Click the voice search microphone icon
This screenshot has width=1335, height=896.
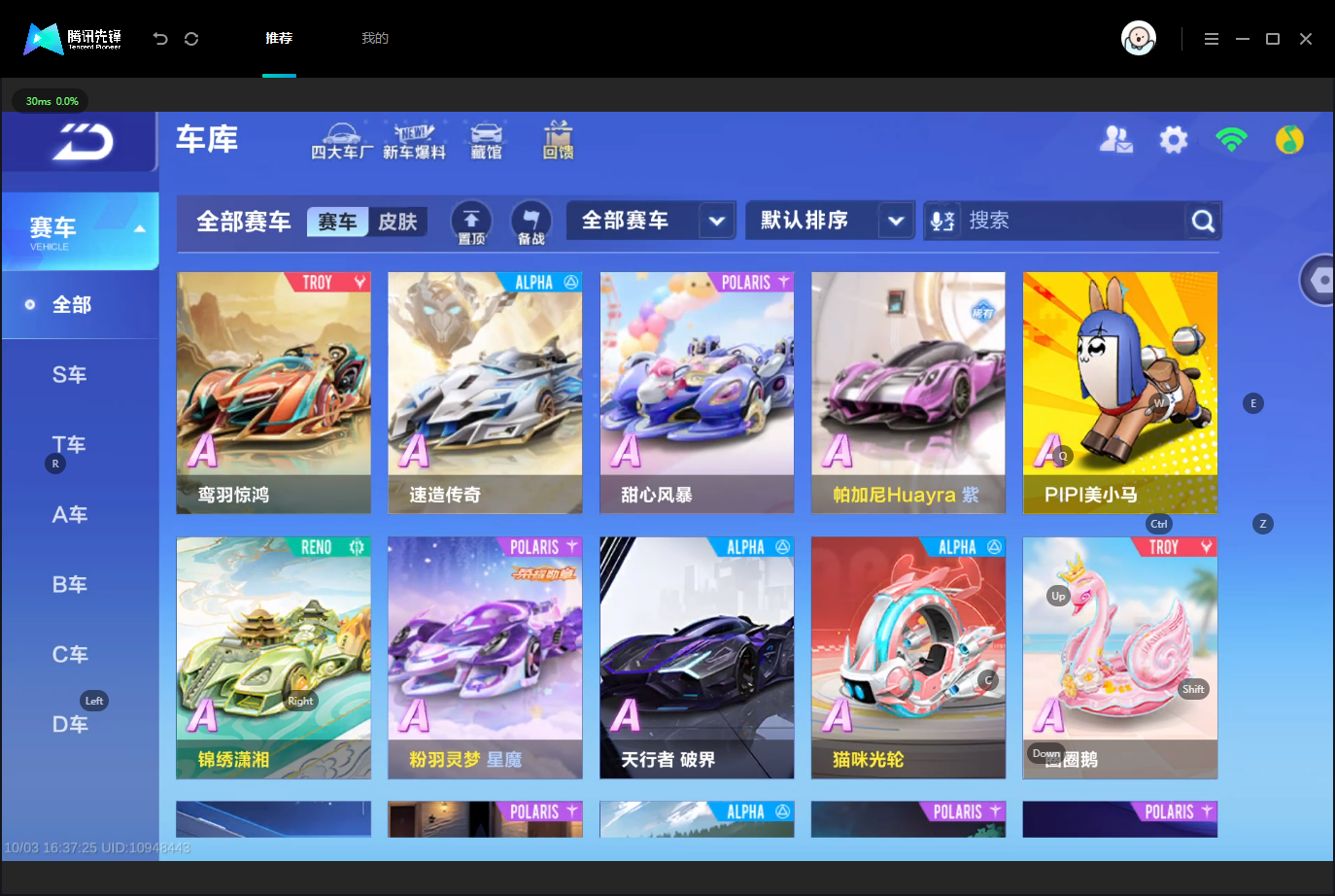942,221
